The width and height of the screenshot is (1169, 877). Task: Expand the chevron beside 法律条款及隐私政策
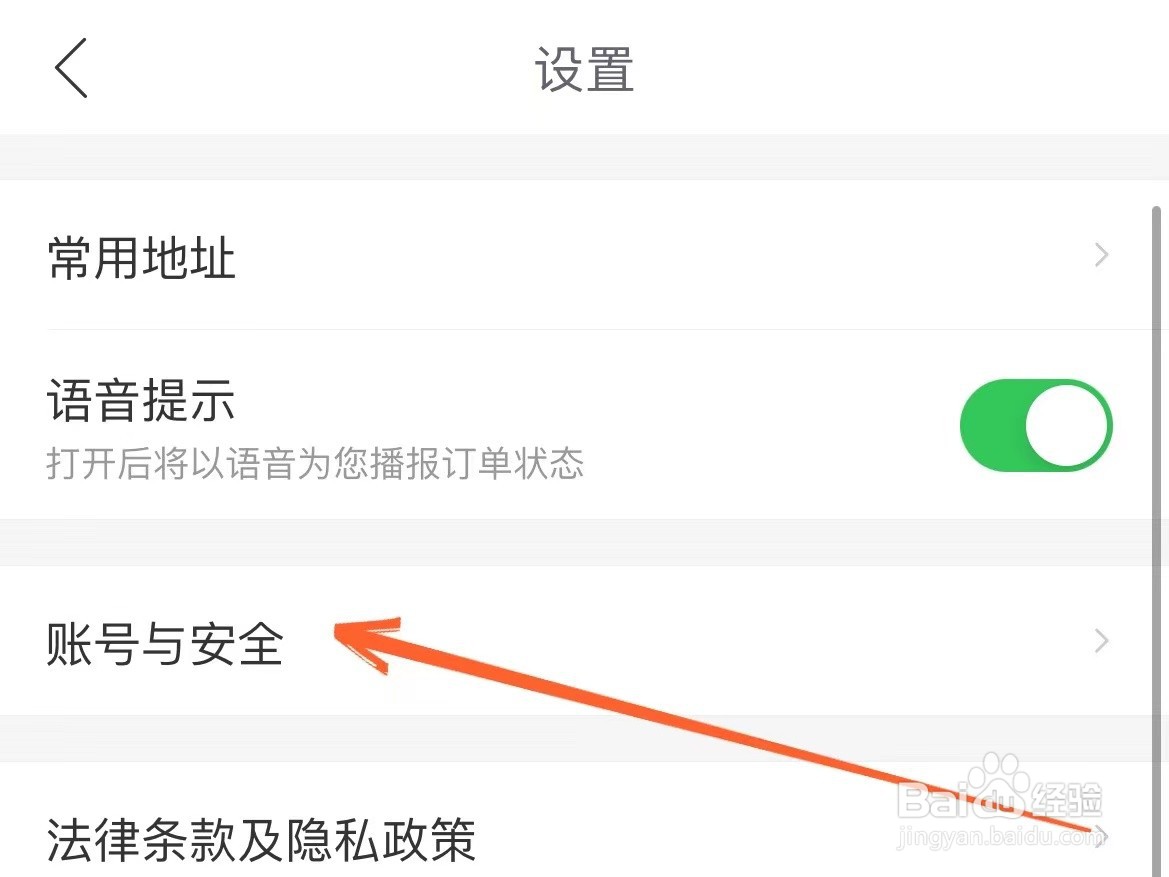[1101, 835]
